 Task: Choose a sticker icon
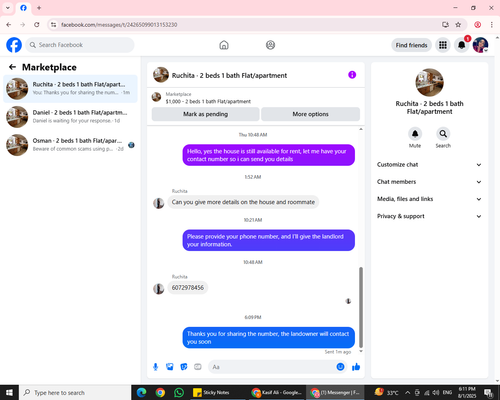pos(184,367)
